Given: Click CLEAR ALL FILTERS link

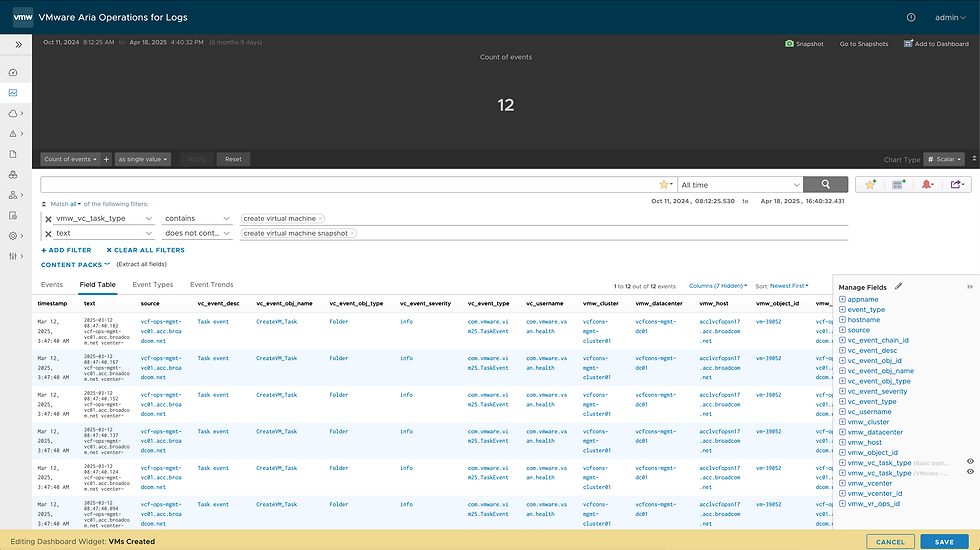Looking at the screenshot, I should [x=146, y=250].
